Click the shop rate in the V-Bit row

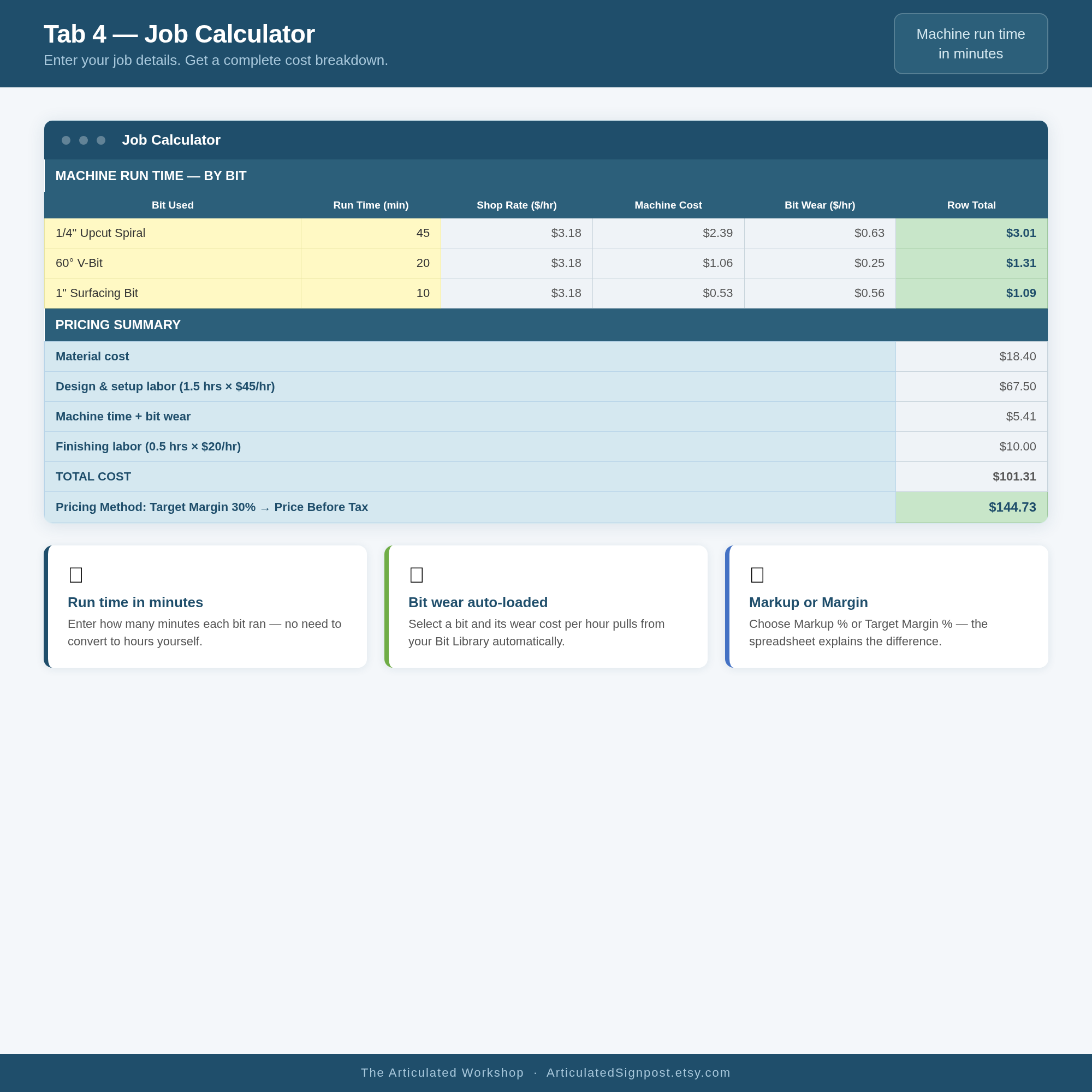[x=517, y=263]
